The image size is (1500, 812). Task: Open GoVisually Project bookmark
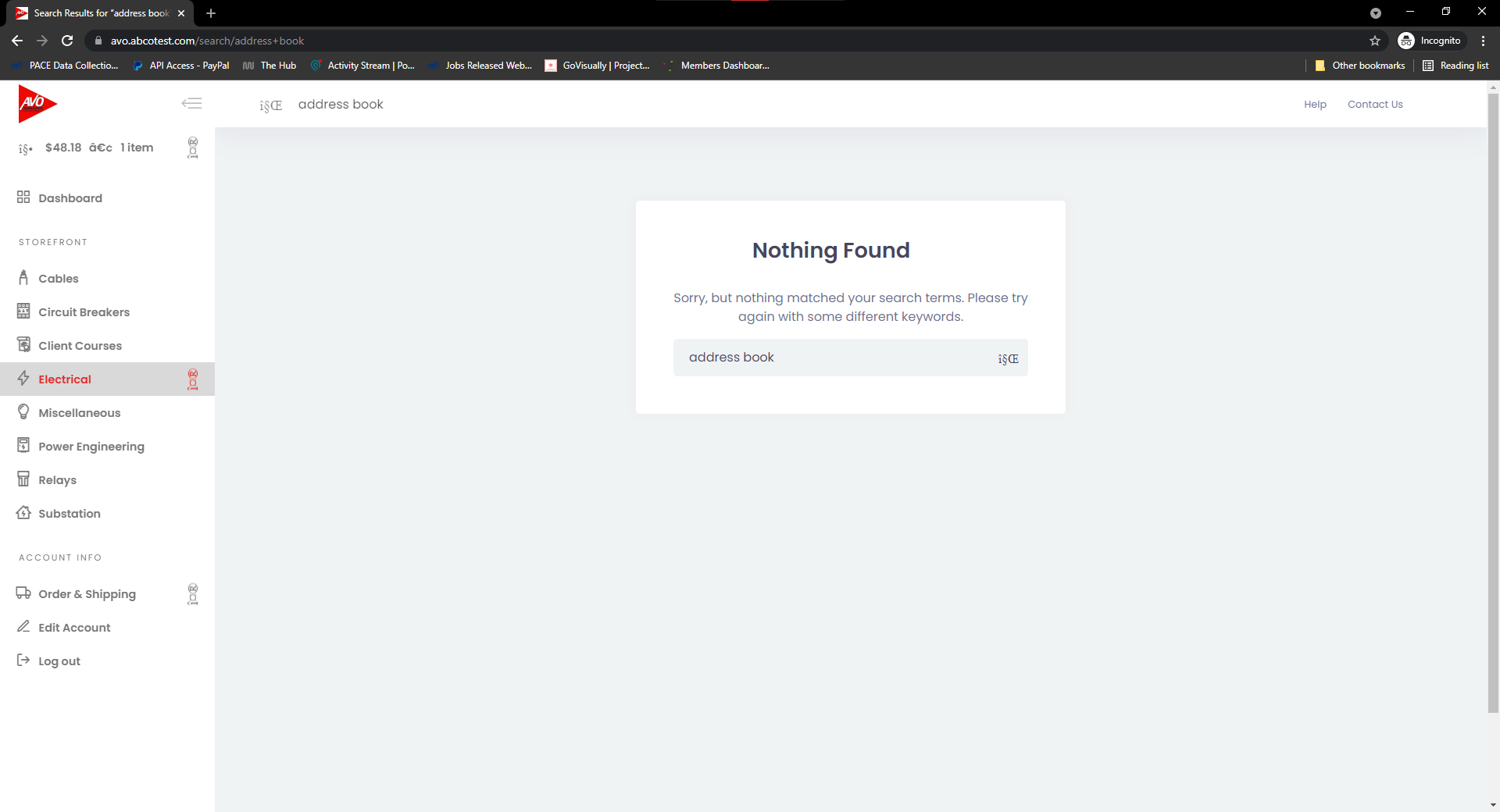(598, 66)
